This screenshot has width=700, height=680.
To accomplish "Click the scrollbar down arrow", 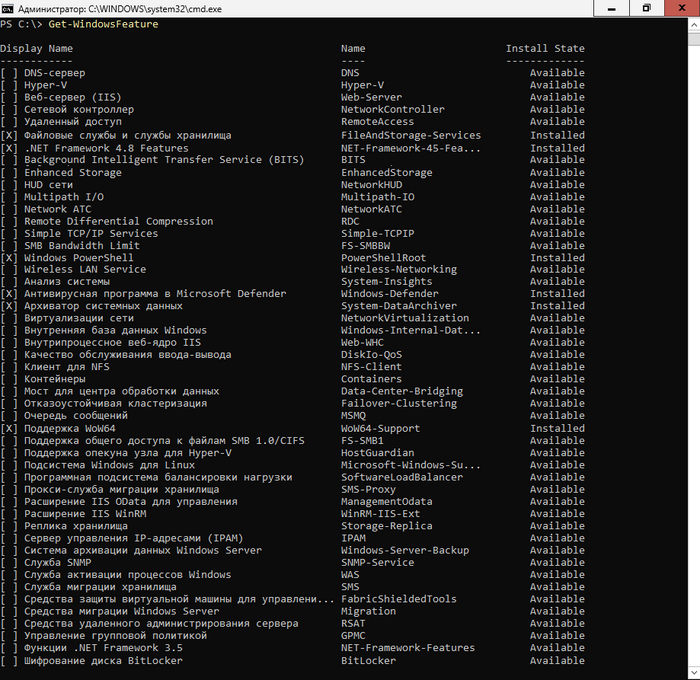I will (694, 672).
